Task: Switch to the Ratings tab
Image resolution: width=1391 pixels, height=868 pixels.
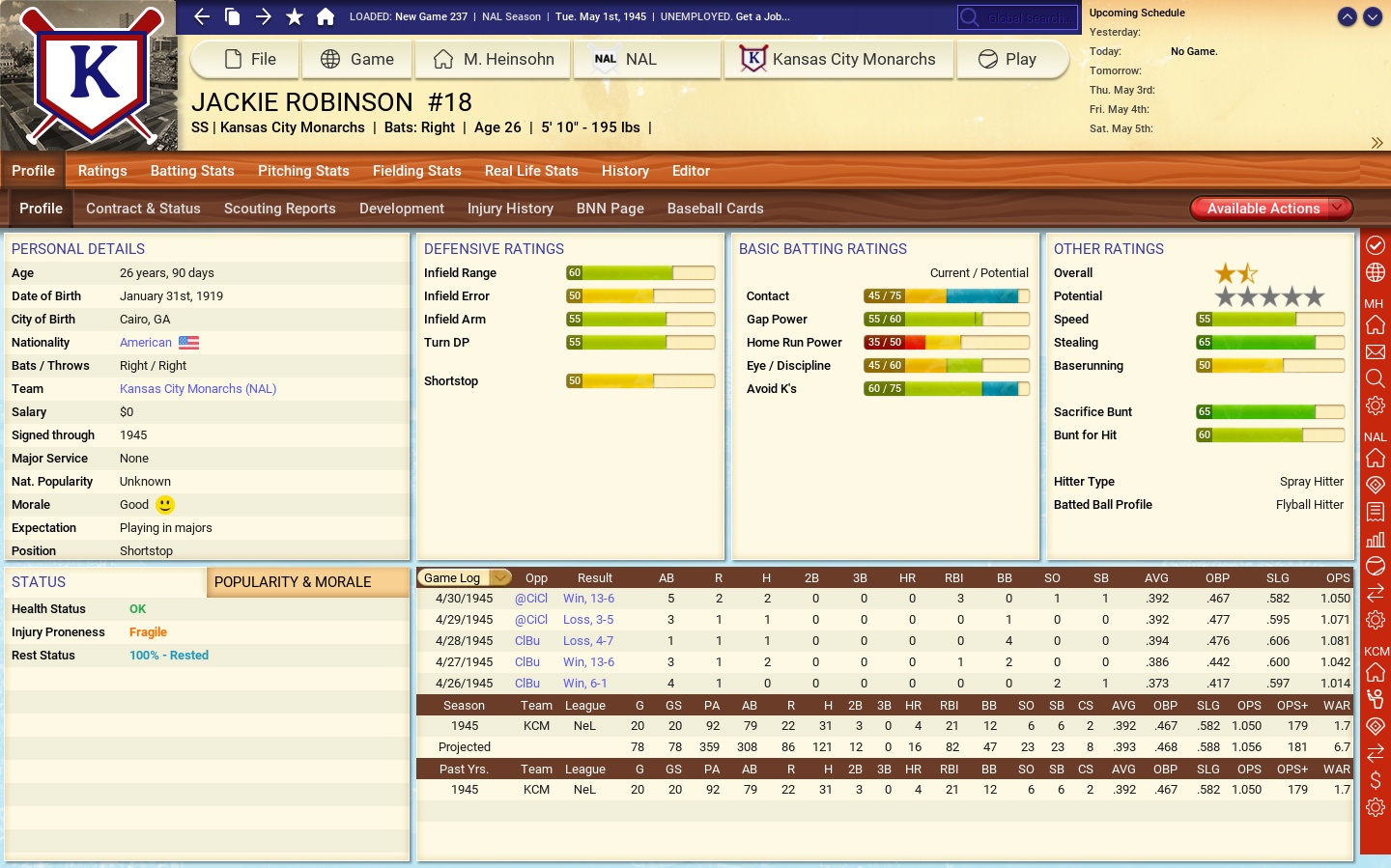Action: 101,171
